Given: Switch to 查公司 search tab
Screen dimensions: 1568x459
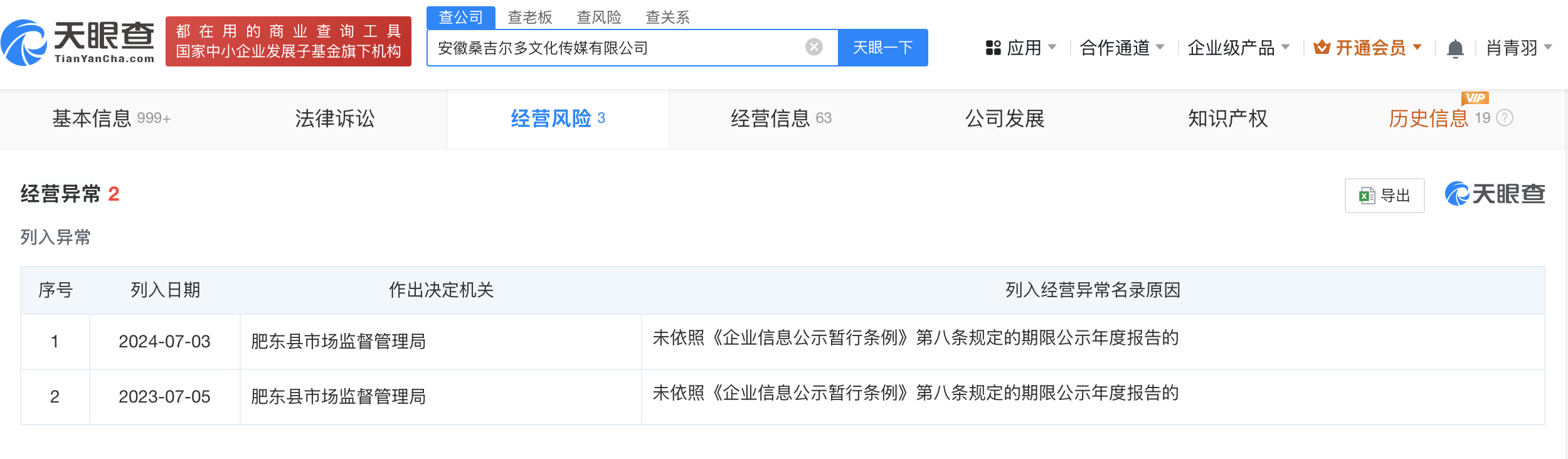Looking at the screenshot, I should [x=461, y=18].
